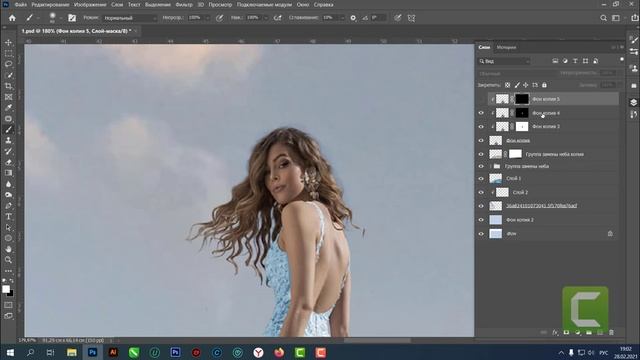The image size is (640, 360).
Task: Hide the Группа замены неба group
Action: 481,166
